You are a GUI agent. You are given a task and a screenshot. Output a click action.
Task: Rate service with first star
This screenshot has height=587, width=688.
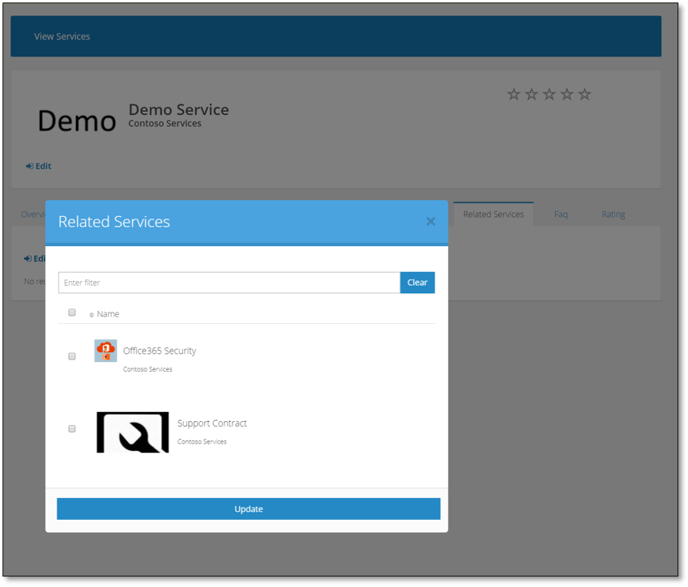514,94
